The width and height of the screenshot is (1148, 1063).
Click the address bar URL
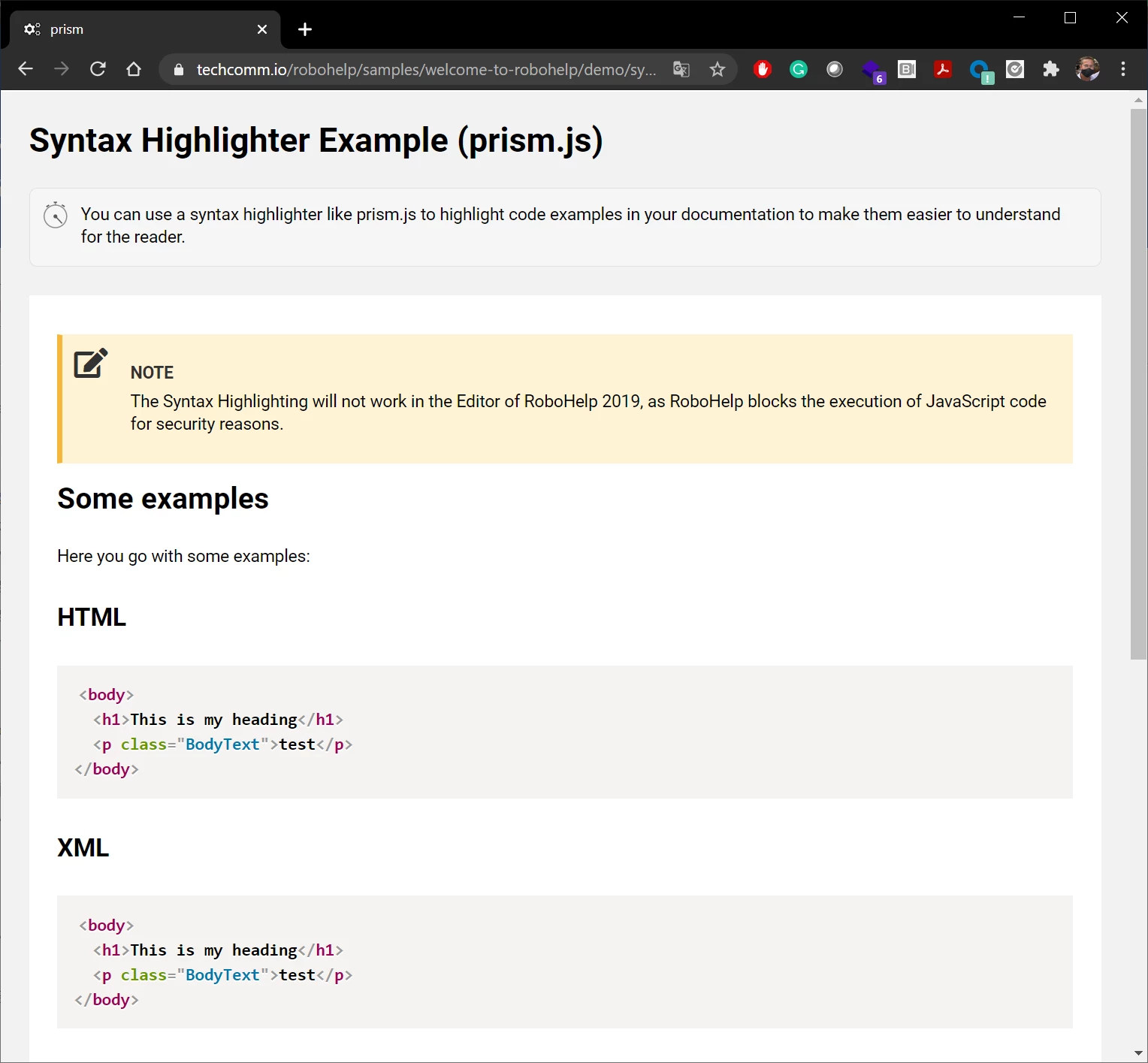426,70
